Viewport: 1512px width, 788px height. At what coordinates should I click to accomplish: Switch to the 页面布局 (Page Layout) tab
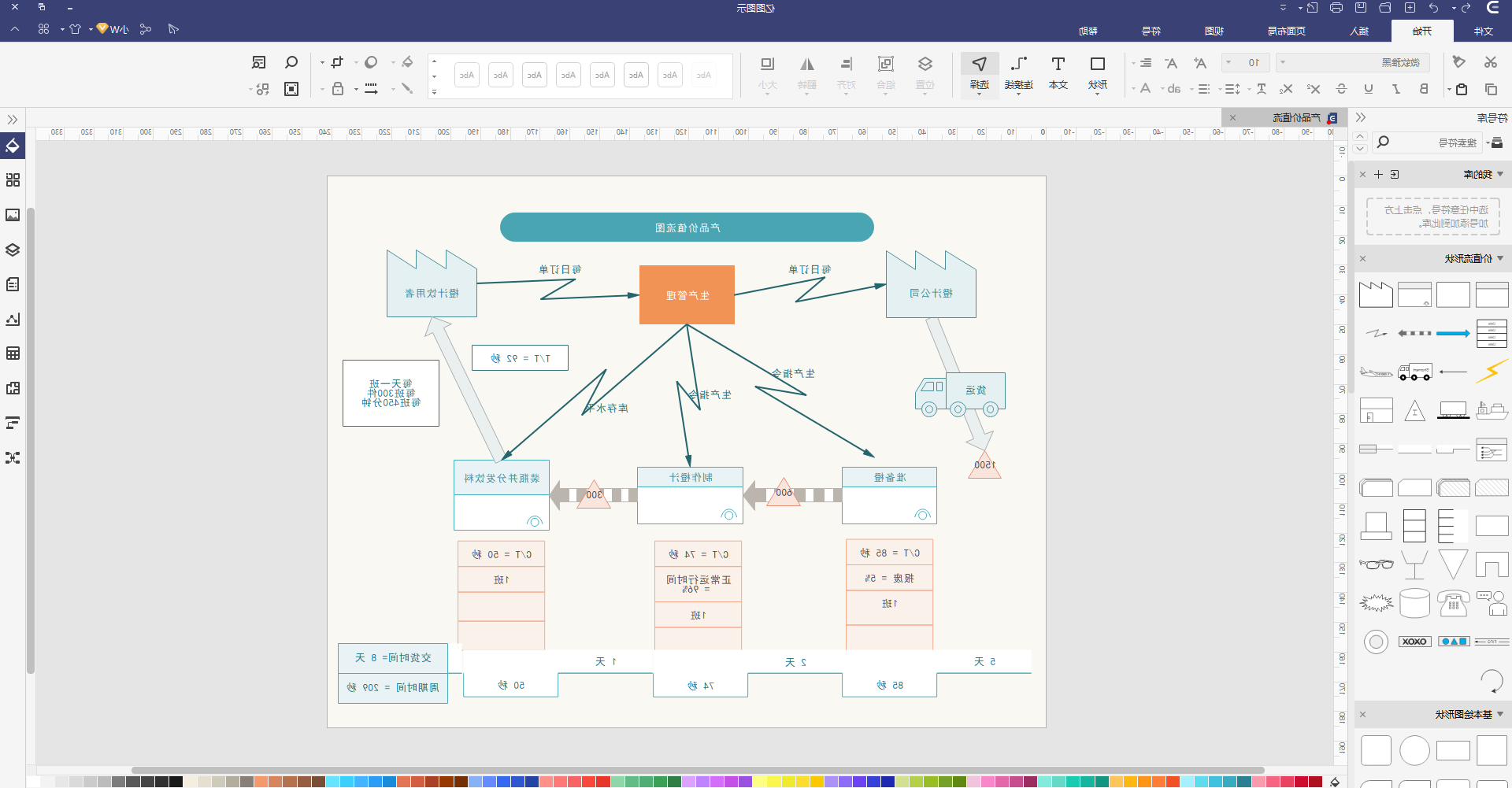1287,31
